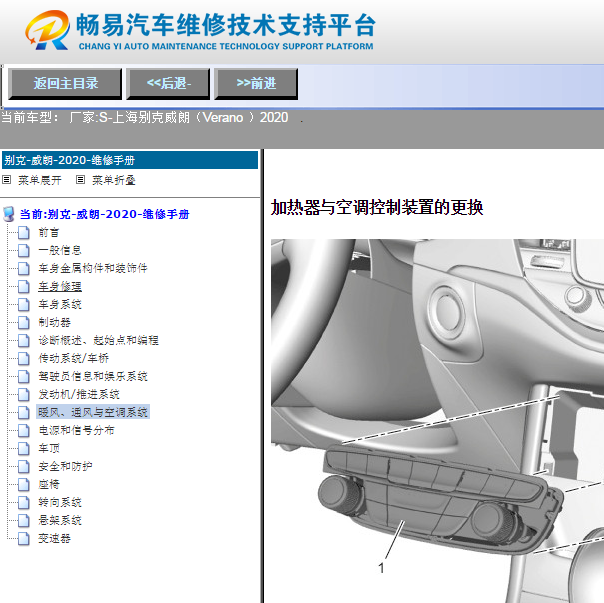Open 车身金属构件和装饰件 section
The image size is (604, 603).
tap(92, 268)
